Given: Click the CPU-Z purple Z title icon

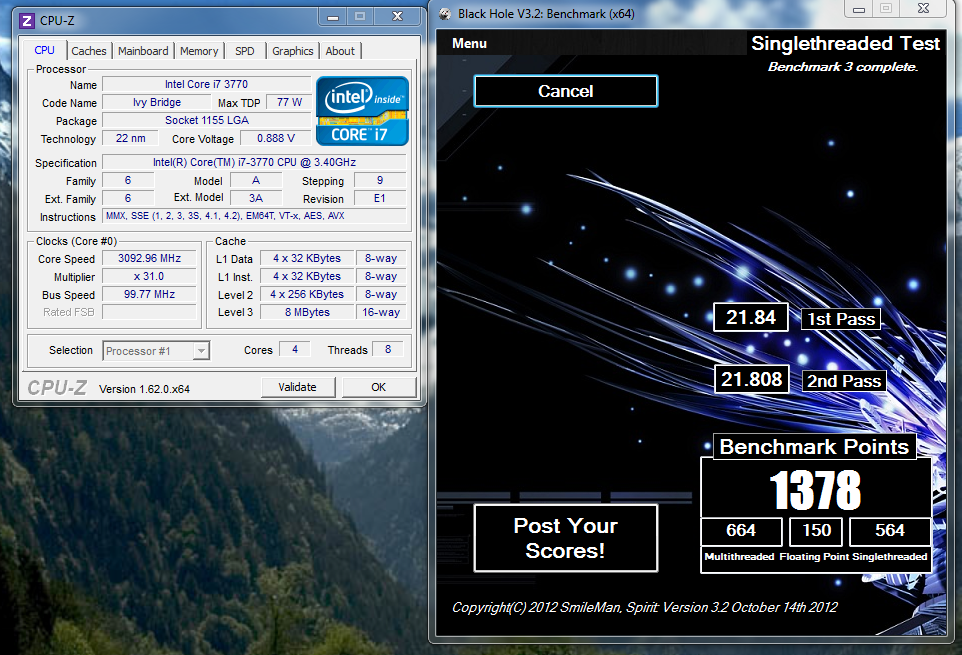Looking at the screenshot, I should pyautogui.click(x=26, y=21).
